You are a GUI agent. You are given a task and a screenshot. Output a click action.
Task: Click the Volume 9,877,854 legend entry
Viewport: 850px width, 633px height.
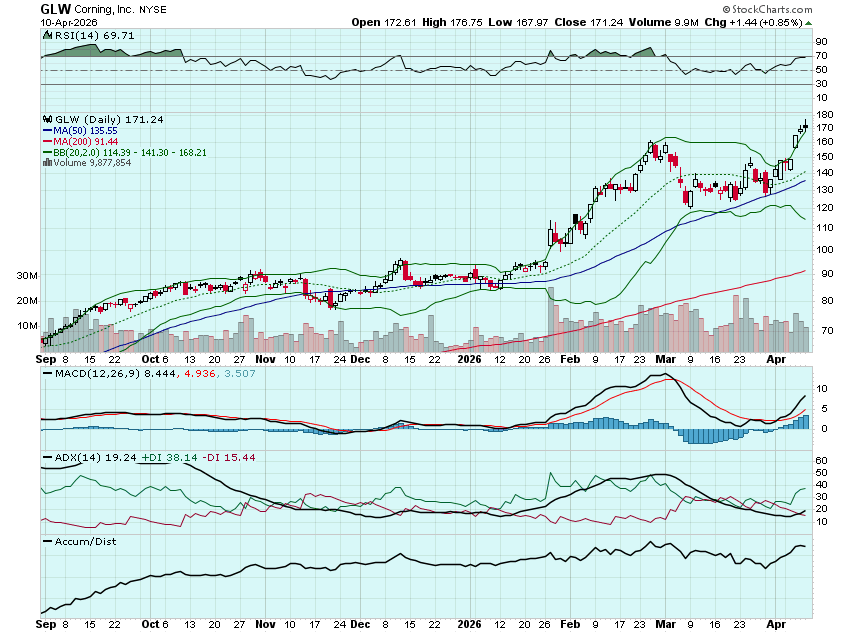(92, 163)
